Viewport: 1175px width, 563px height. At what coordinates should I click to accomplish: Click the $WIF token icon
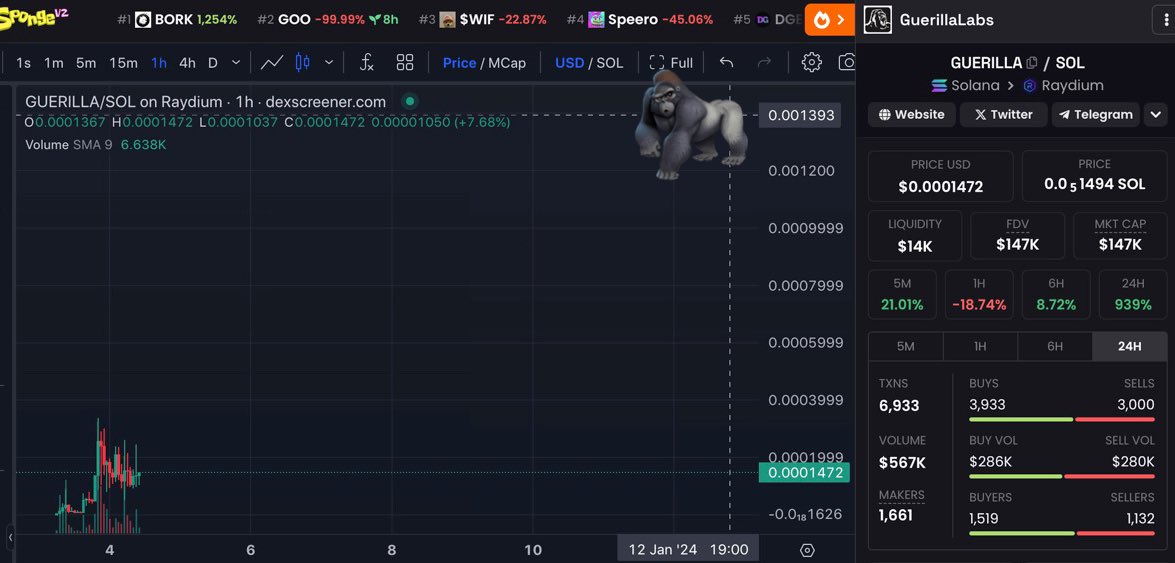[447, 19]
